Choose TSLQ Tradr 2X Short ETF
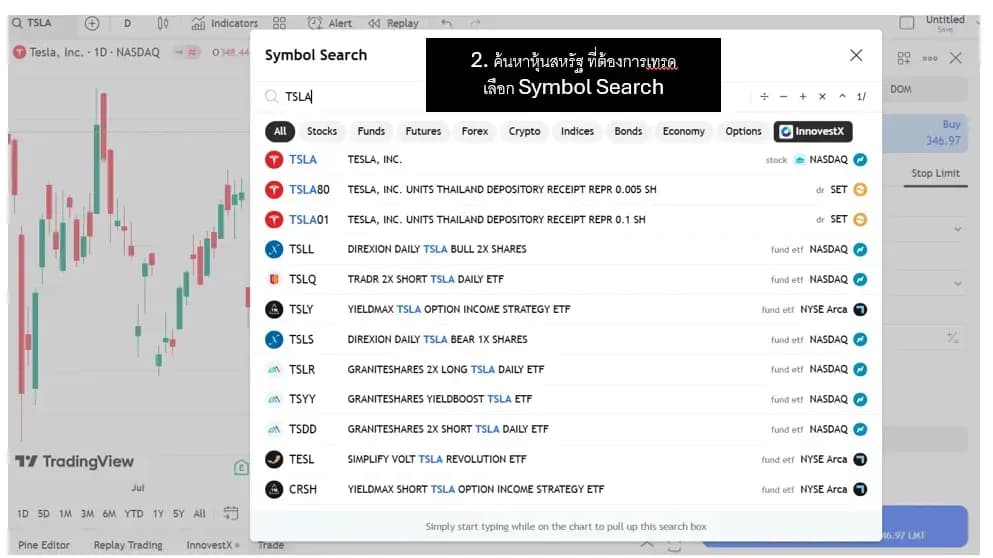Screen dimensions: 993x558 [566, 279]
